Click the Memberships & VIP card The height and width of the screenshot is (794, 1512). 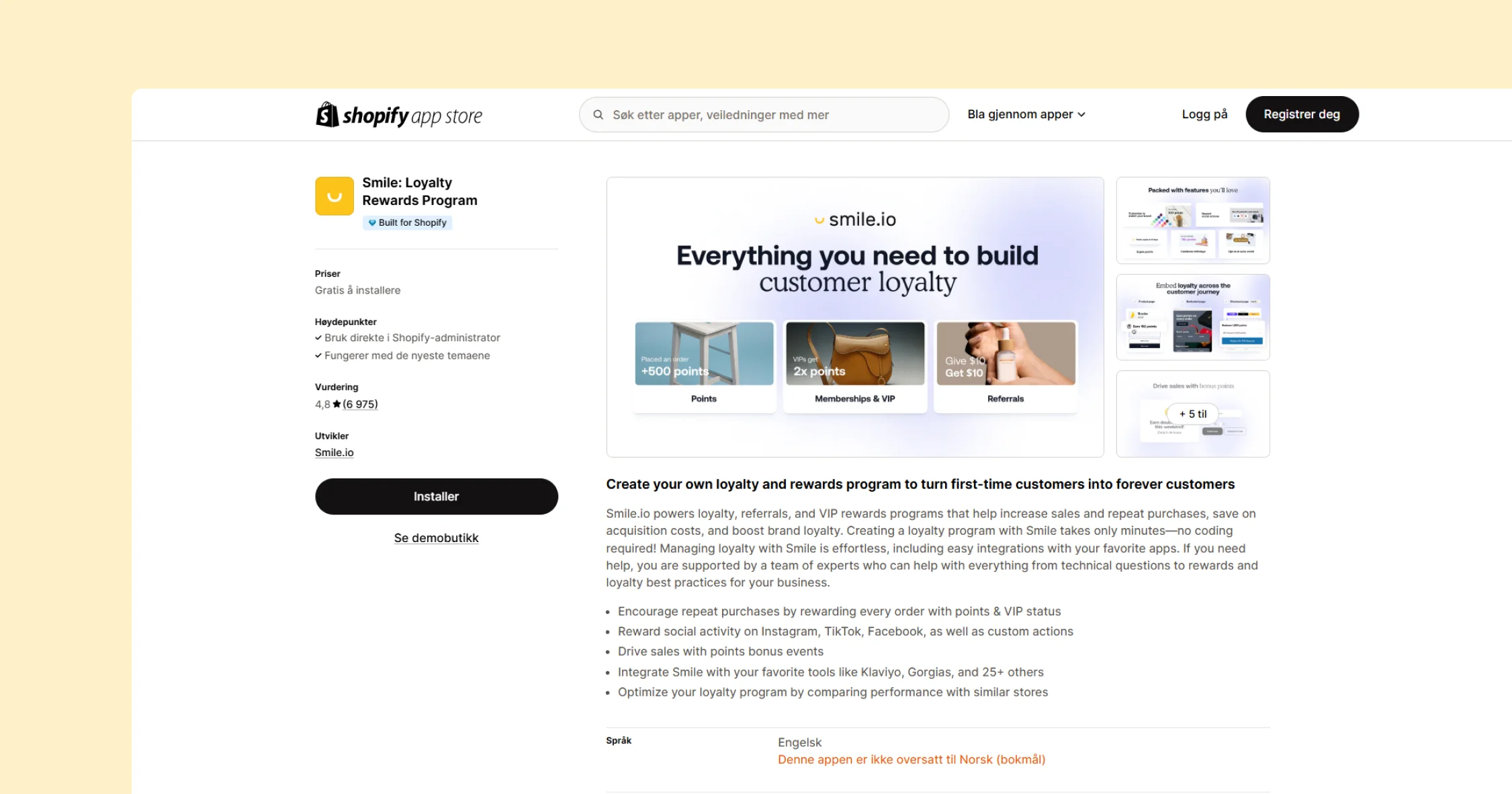click(x=855, y=366)
